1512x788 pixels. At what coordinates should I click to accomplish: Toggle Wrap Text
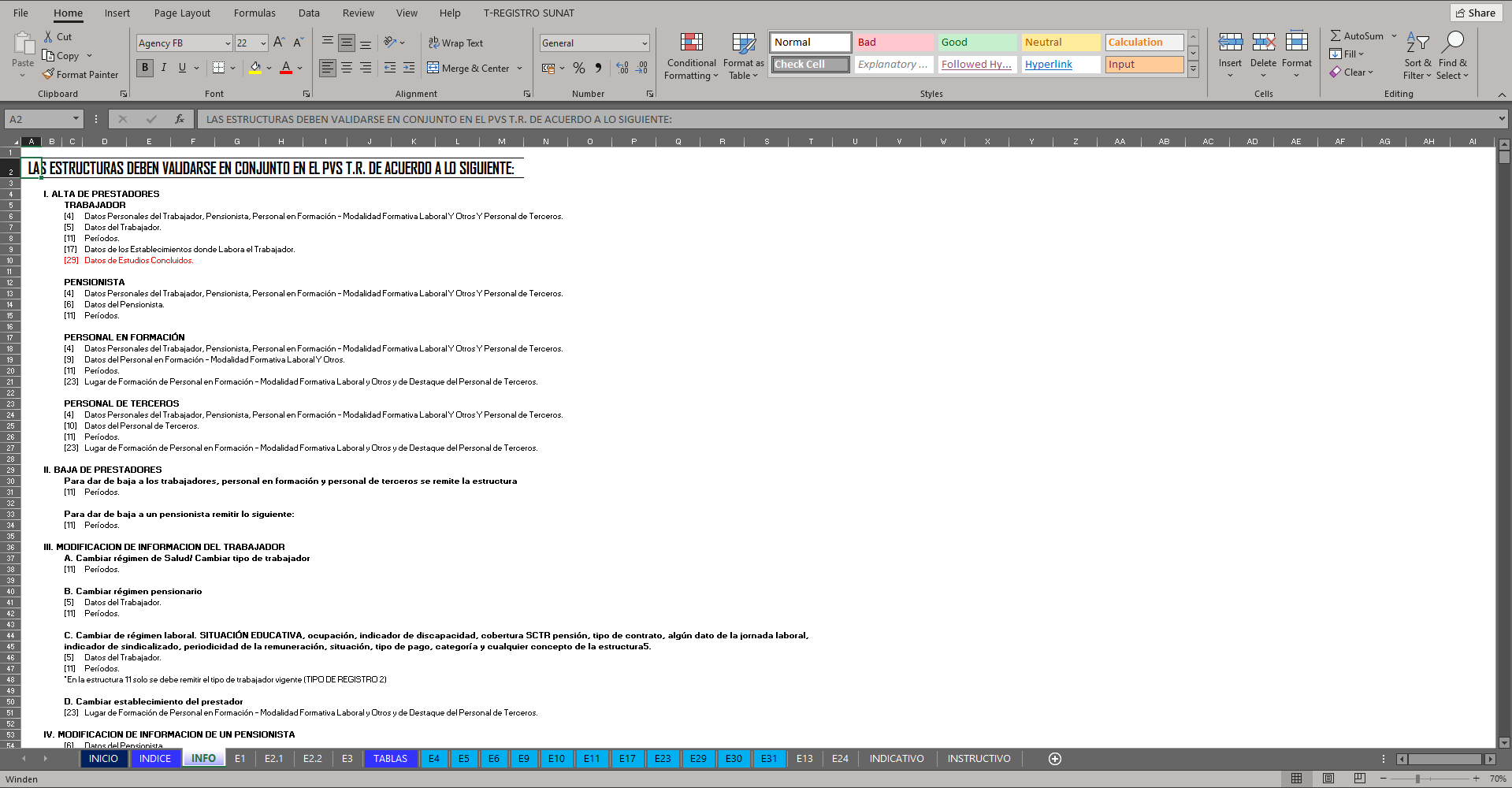point(455,43)
